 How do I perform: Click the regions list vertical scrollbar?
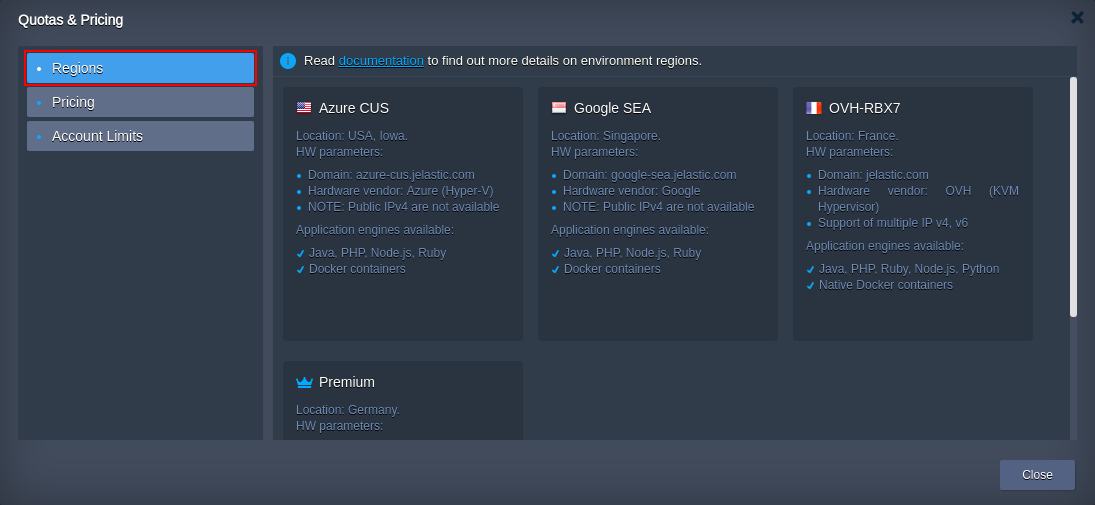click(x=1073, y=197)
